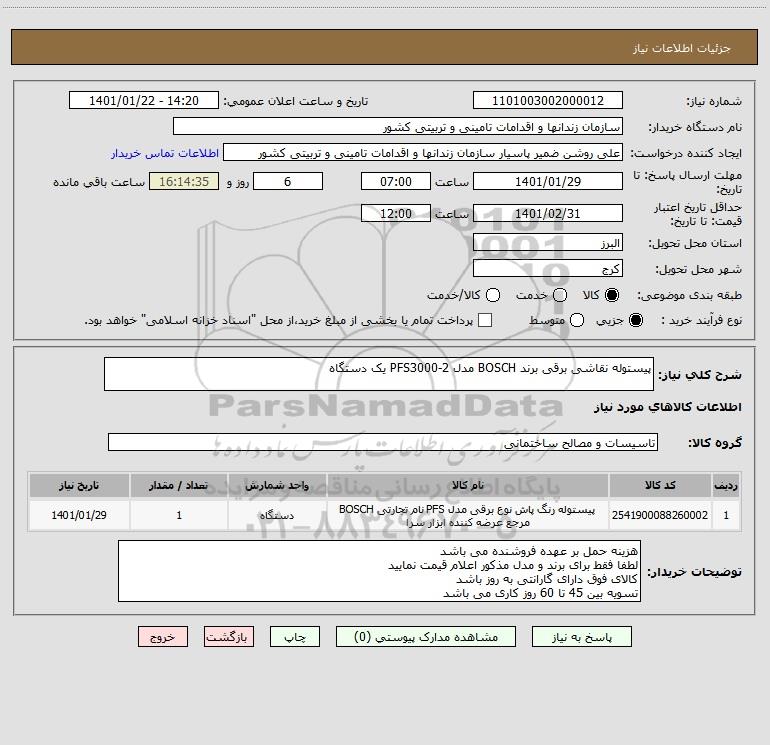
Task: Click the remaining time 16:14:35 field
Action: click(x=184, y=181)
